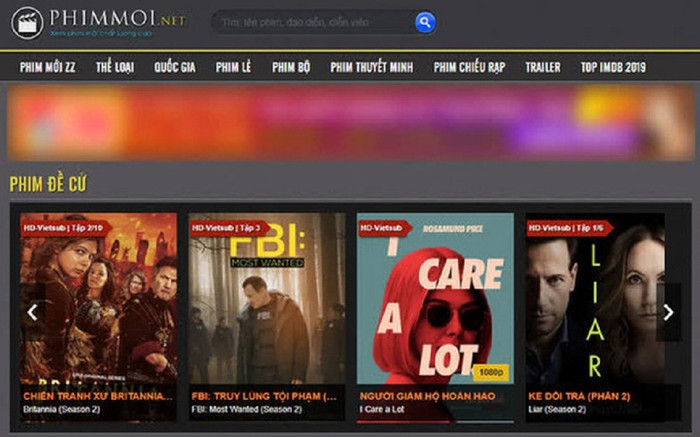Screen dimensions: 700x437
Task: Open Top IMDB 2019 page
Action: pyautogui.click(x=613, y=68)
